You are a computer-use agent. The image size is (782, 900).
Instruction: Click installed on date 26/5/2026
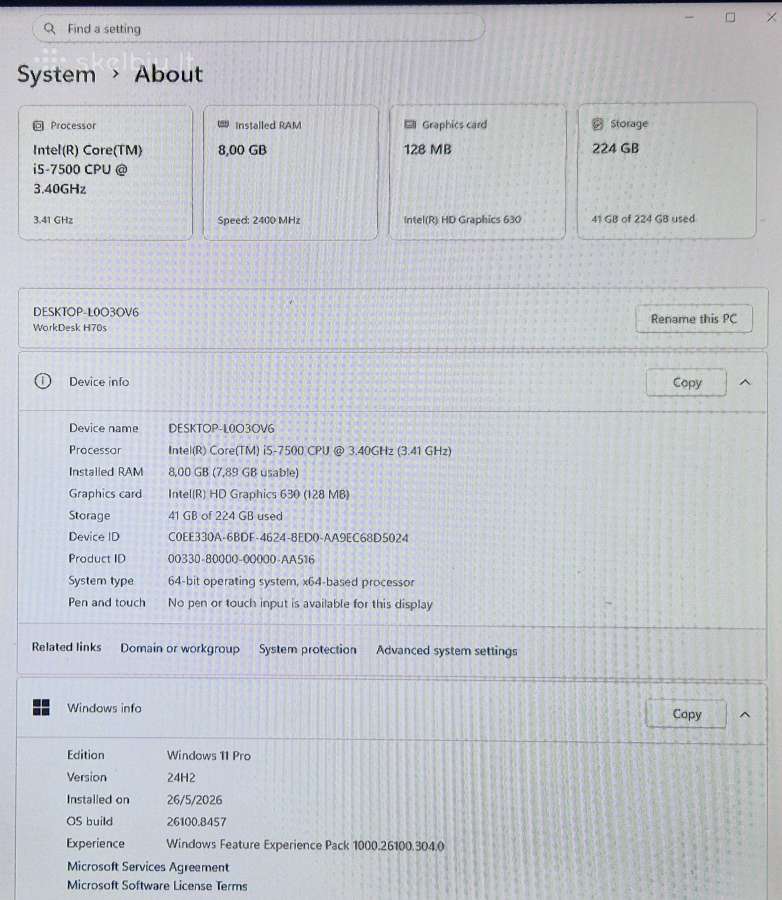[x=195, y=800]
